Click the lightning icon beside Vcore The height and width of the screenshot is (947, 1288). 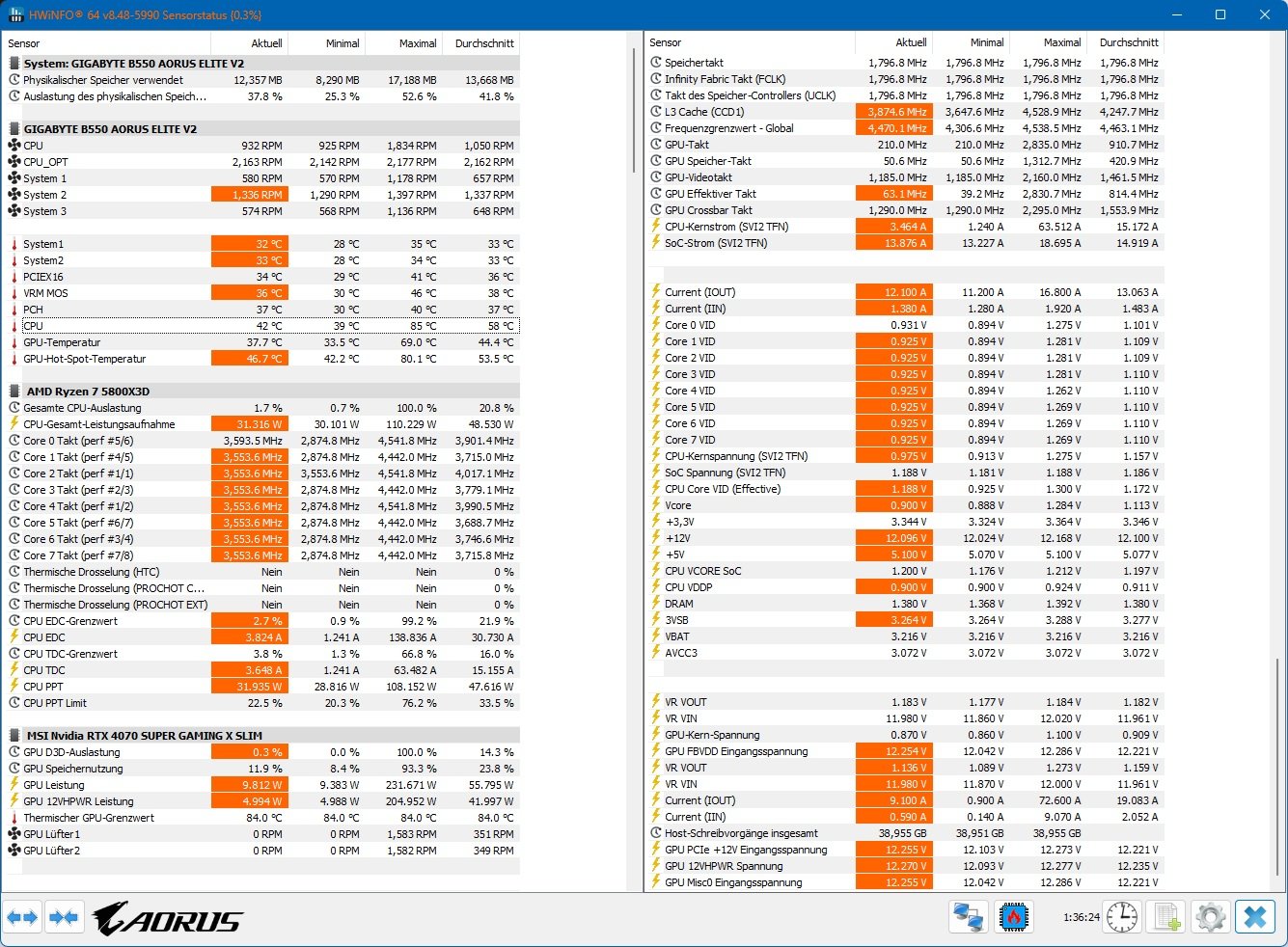click(656, 505)
